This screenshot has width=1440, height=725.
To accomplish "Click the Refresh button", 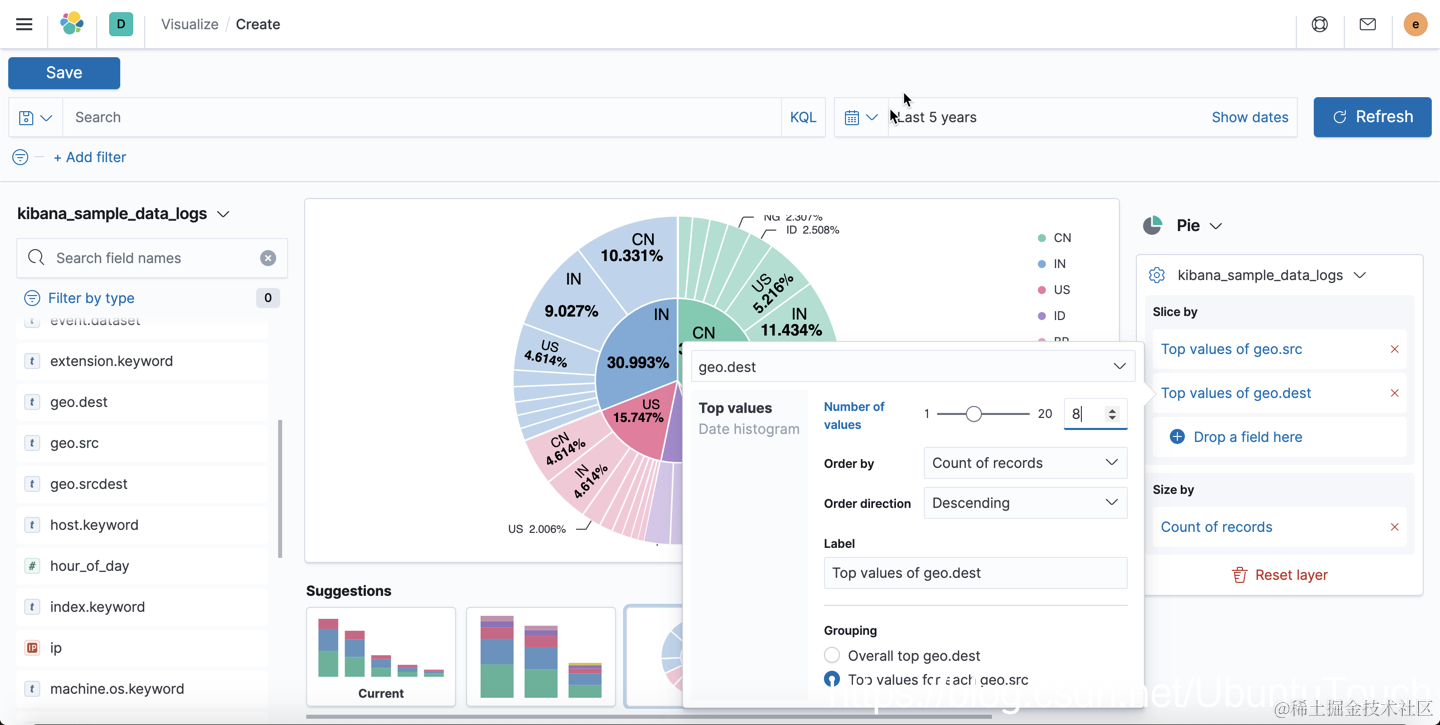I will click(x=1372, y=117).
